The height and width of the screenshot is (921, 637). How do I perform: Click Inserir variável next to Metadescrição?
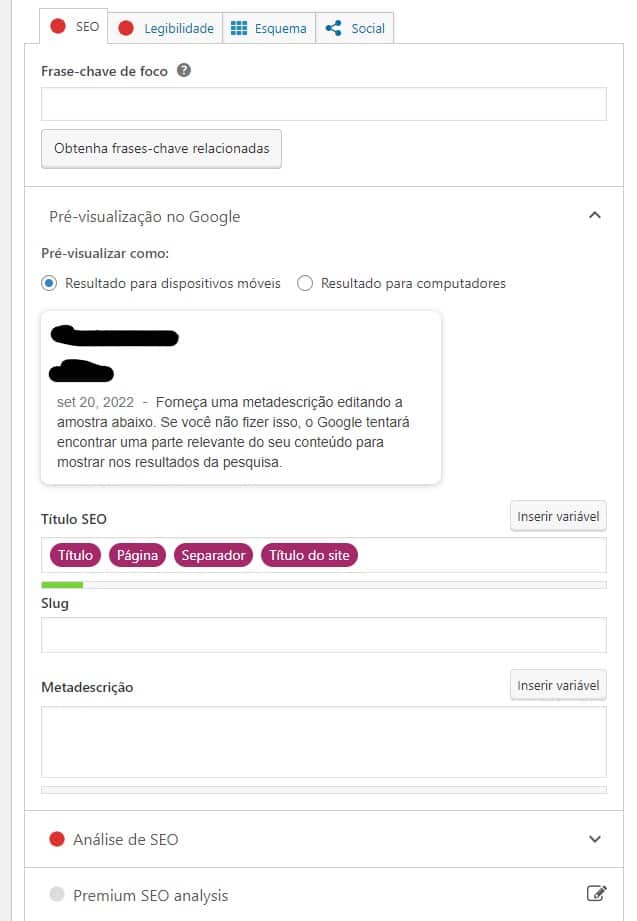click(558, 685)
